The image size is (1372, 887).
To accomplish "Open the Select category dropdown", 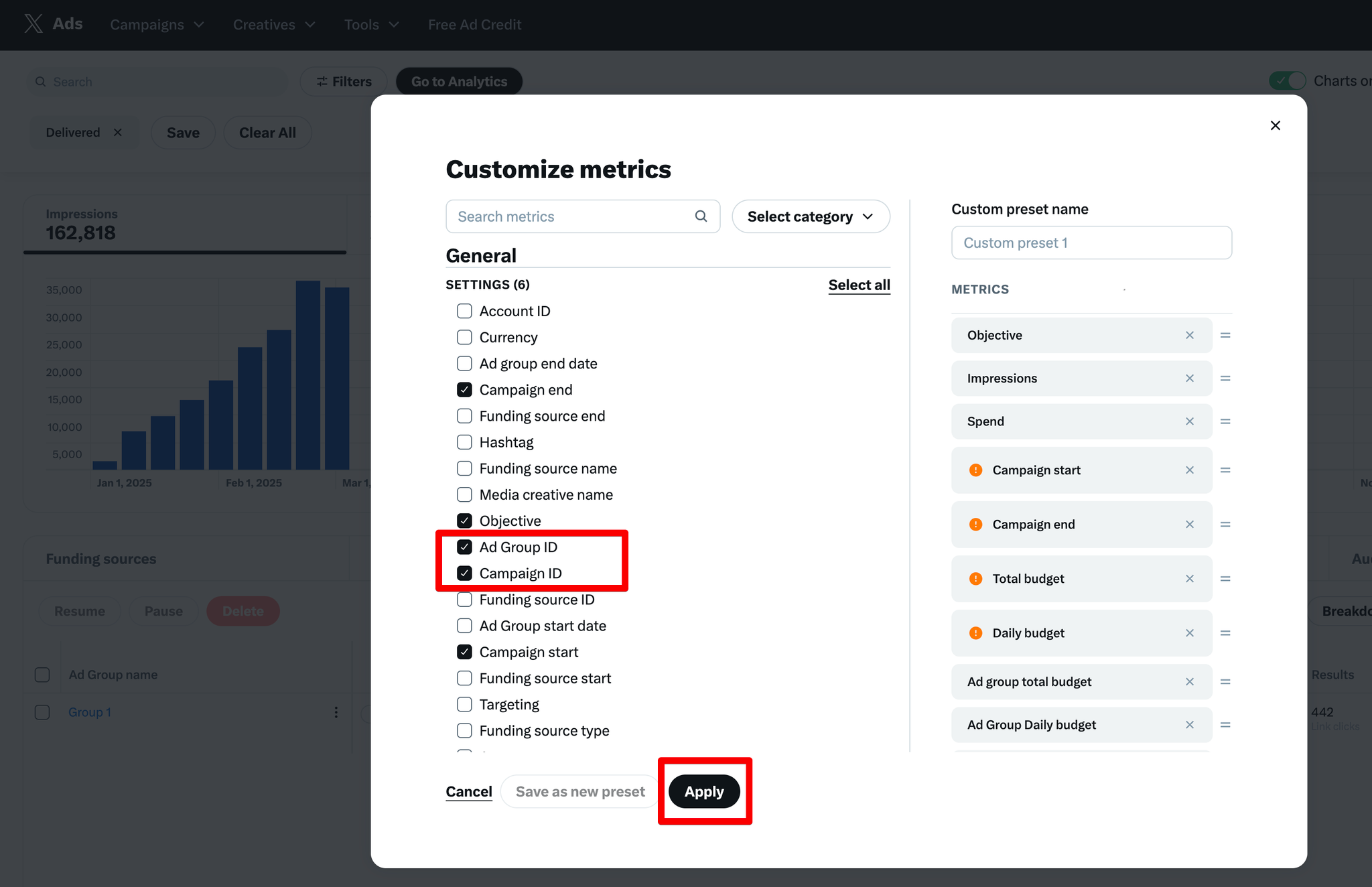I will 811,216.
